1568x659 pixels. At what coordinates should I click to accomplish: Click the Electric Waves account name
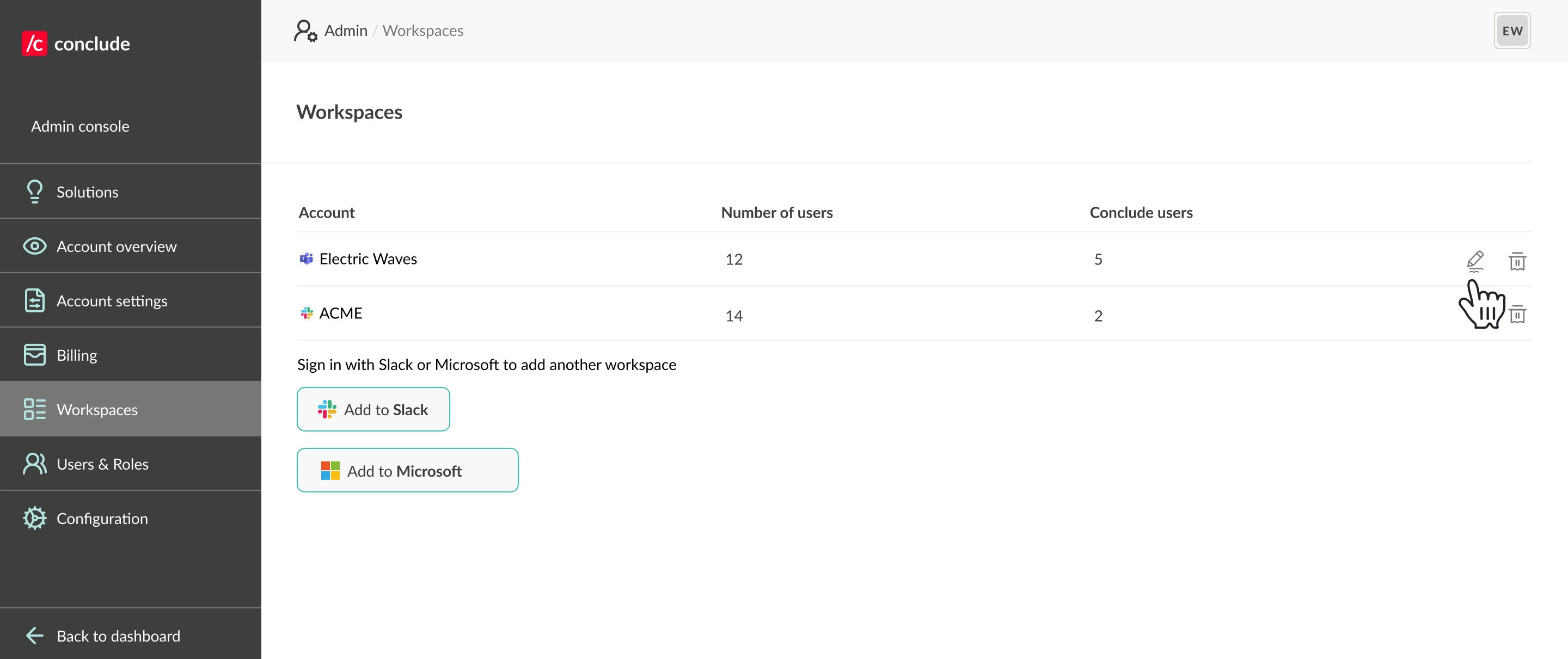[367, 259]
